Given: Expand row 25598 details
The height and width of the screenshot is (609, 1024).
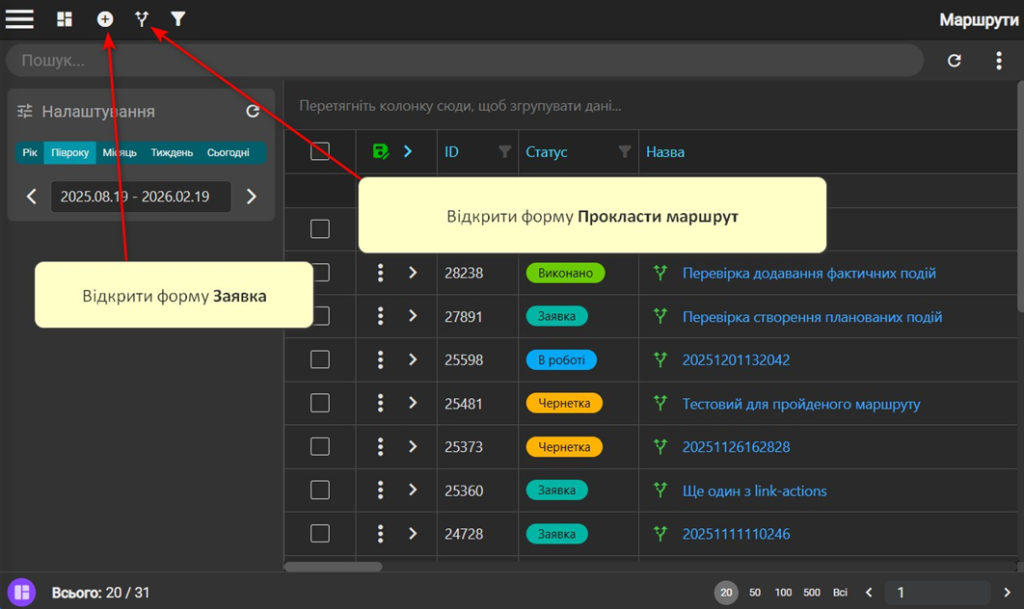Looking at the screenshot, I should pos(412,360).
